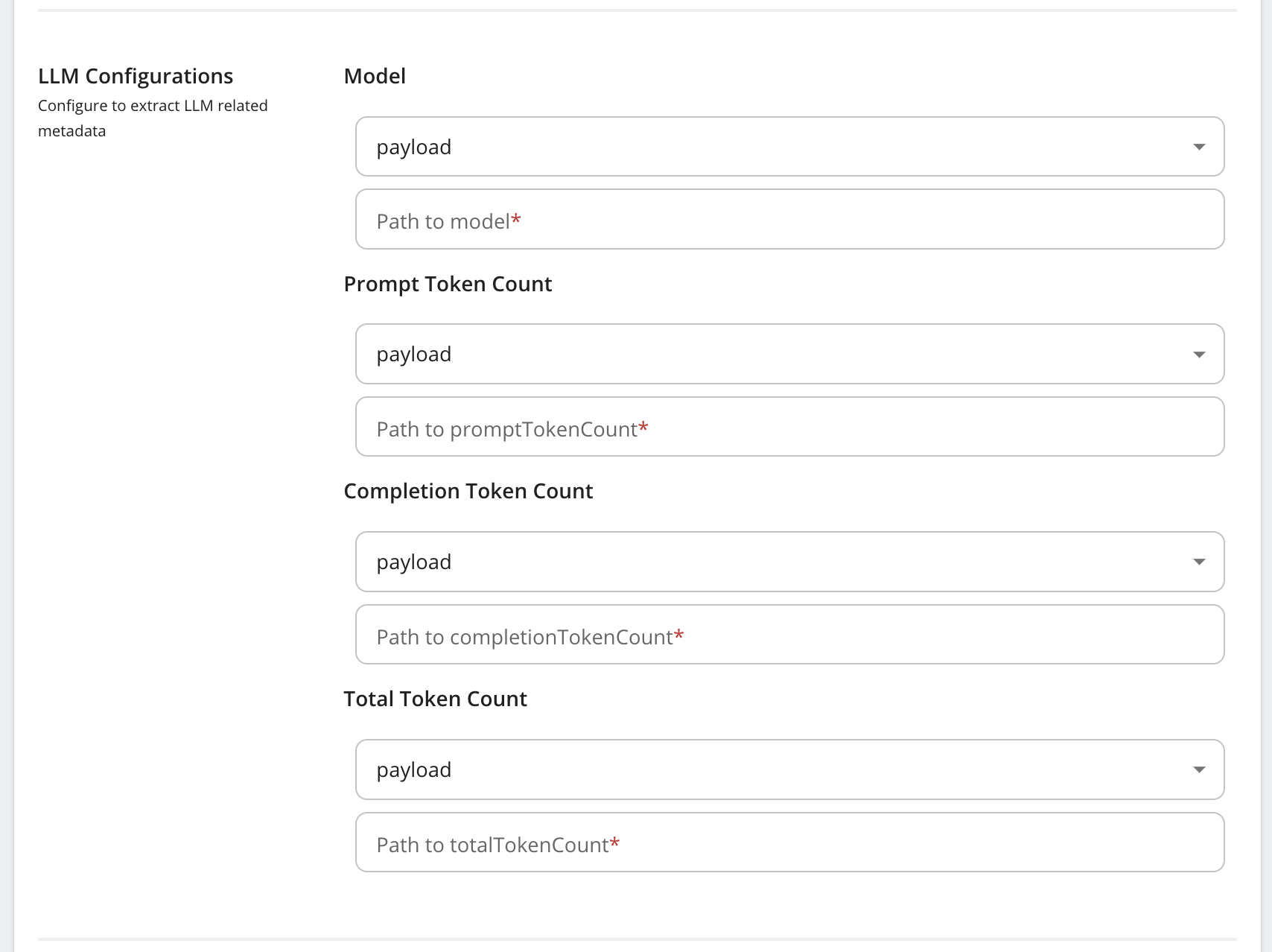Click the Prompt Token Count dropdown arrow
Viewport: 1272px width, 952px height.
pos(1199,355)
